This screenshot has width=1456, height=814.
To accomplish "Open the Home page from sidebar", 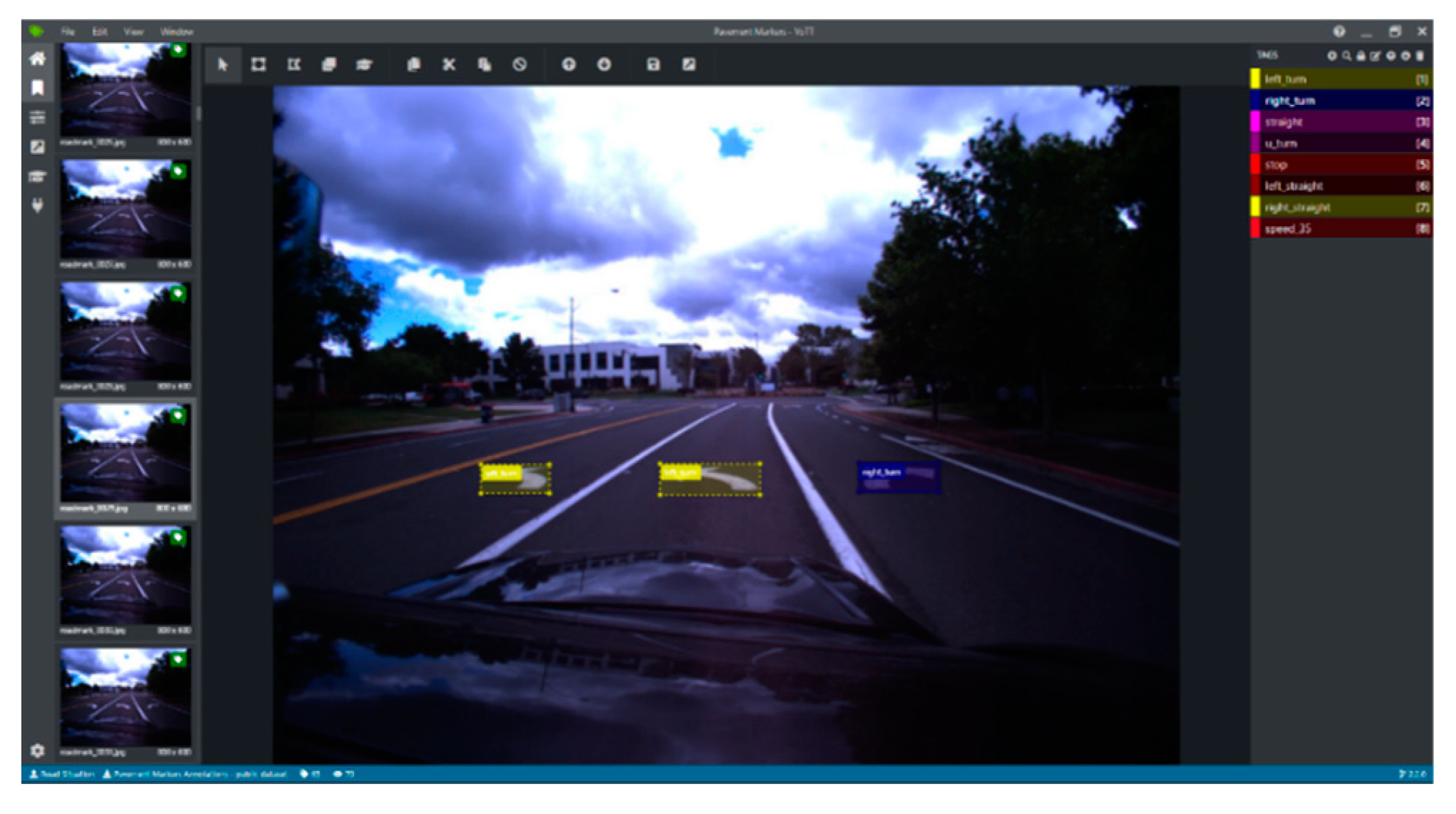I will 38,58.
